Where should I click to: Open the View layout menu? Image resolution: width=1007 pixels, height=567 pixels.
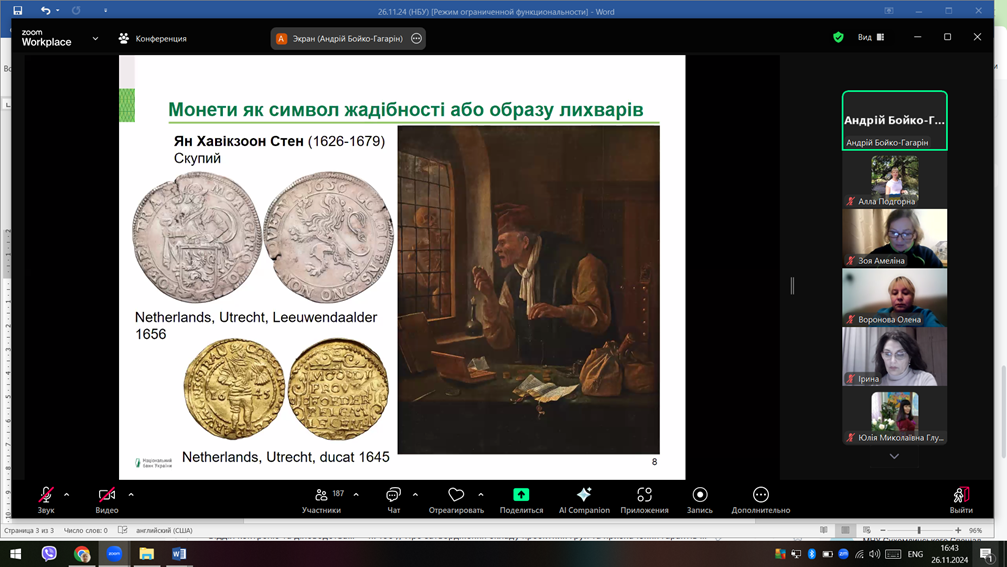pyautogui.click(x=871, y=37)
